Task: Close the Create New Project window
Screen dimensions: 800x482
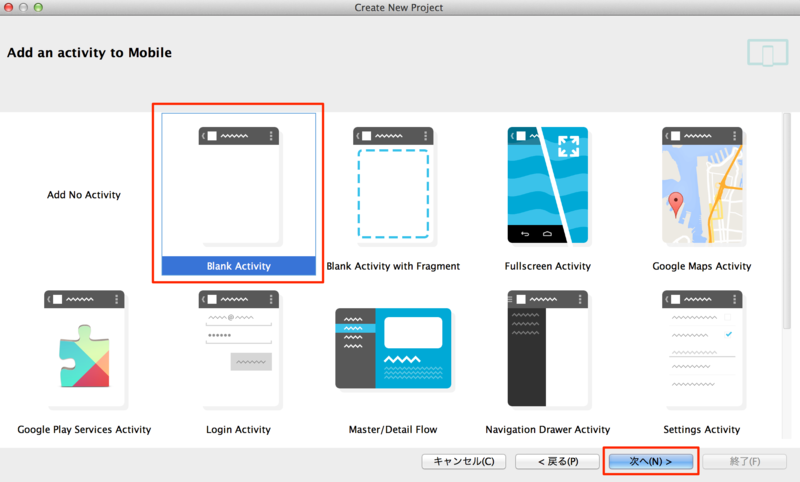Action: (8, 7)
